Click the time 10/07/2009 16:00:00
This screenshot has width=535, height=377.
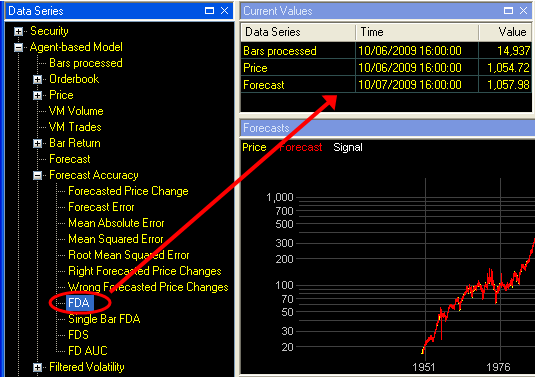point(410,85)
